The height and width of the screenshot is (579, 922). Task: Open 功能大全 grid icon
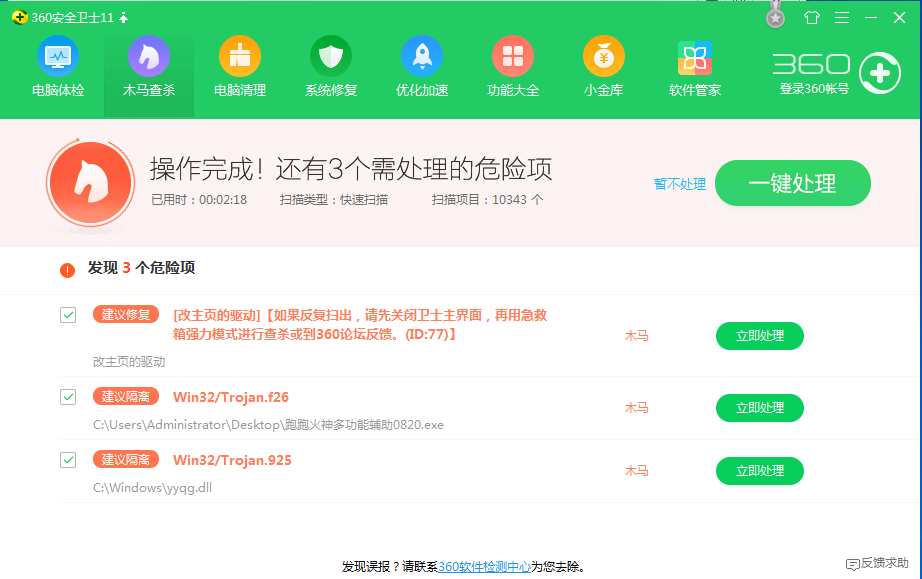click(513, 56)
